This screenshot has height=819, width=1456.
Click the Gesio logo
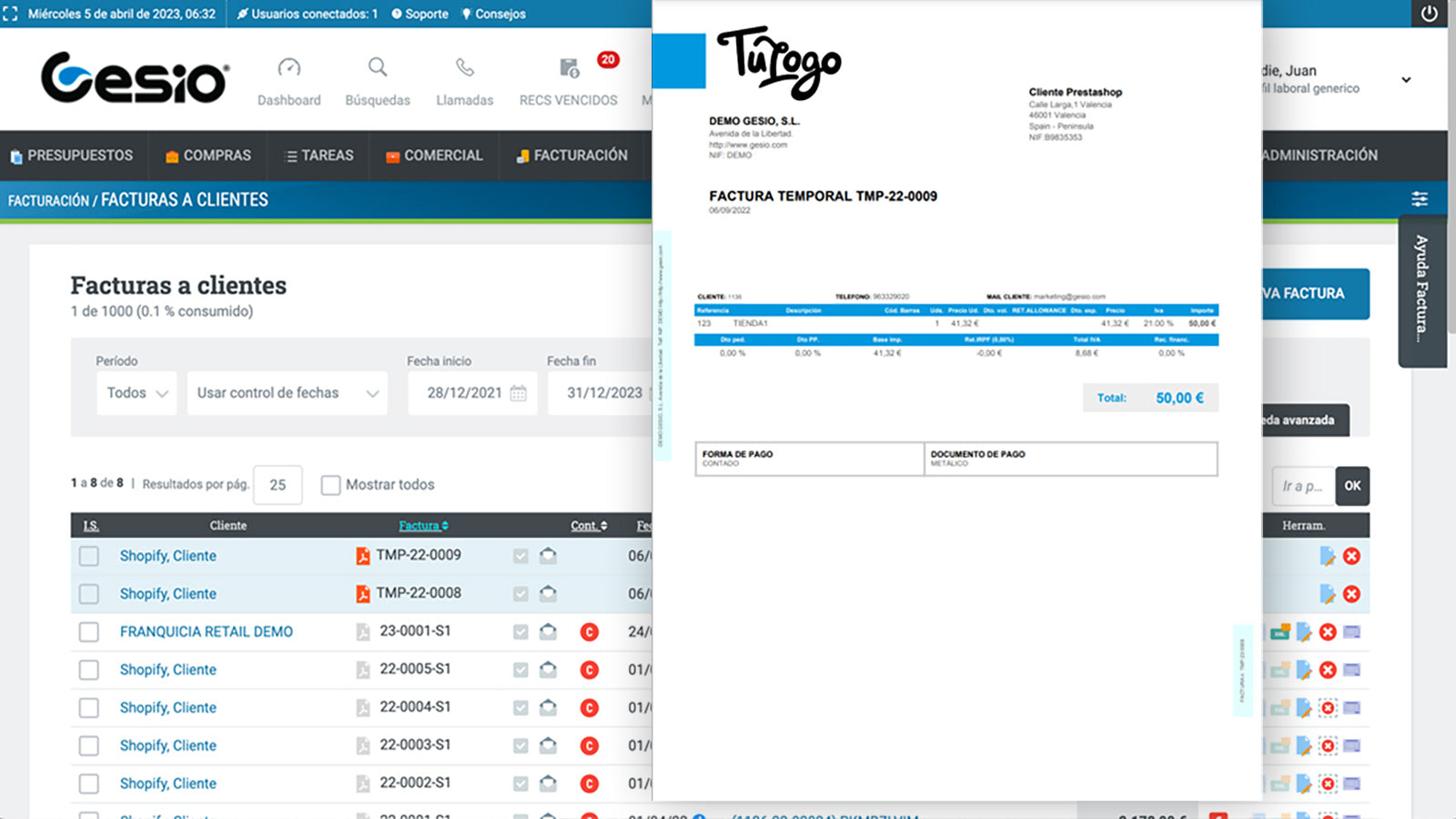coord(135,77)
